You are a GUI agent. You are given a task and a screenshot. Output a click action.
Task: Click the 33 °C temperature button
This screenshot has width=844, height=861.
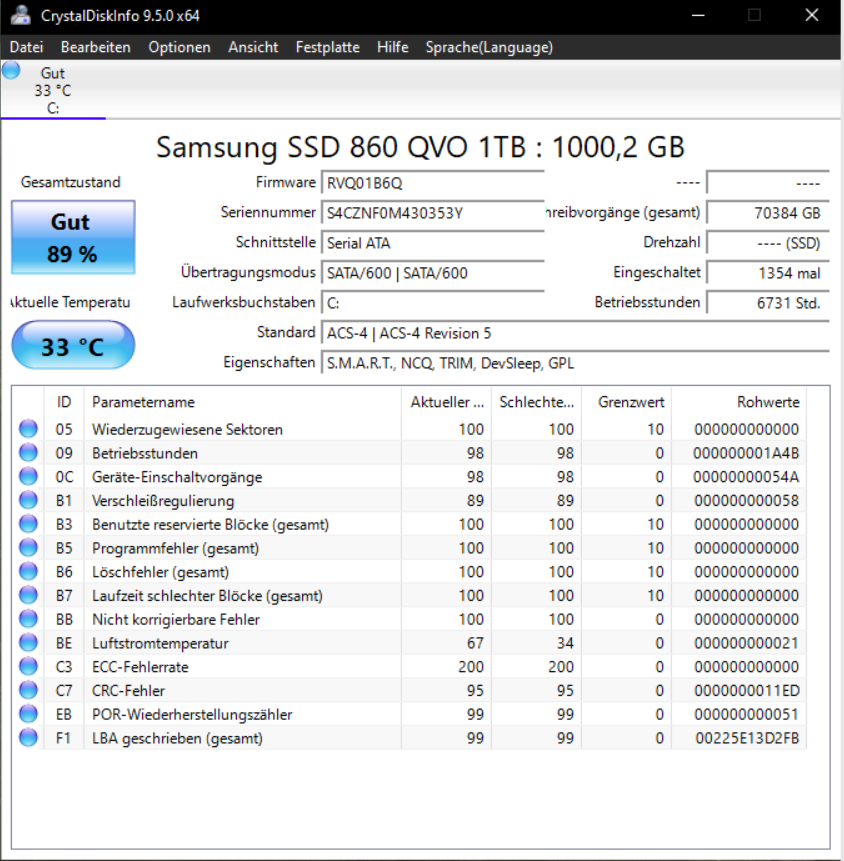pyautogui.click(x=73, y=346)
